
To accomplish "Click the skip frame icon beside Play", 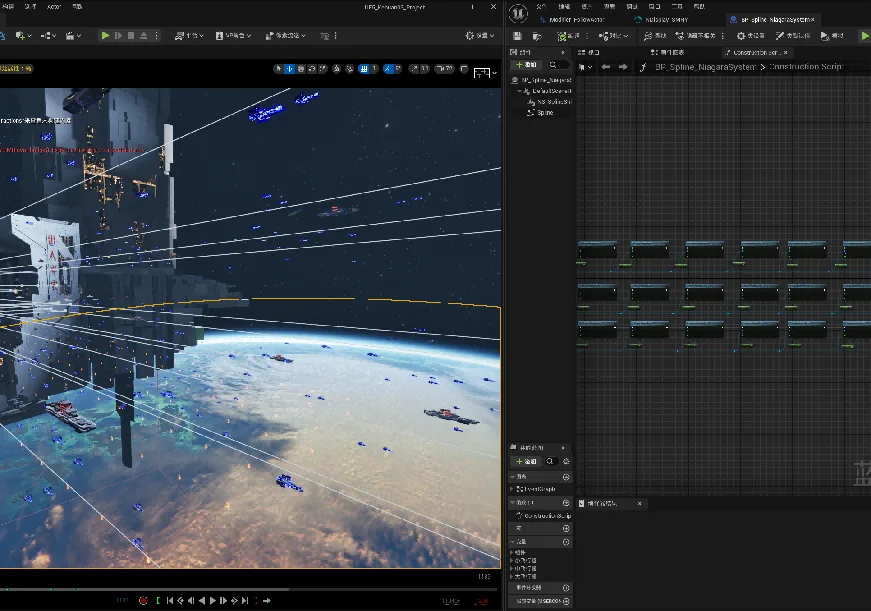I will [x=118, y=36].
